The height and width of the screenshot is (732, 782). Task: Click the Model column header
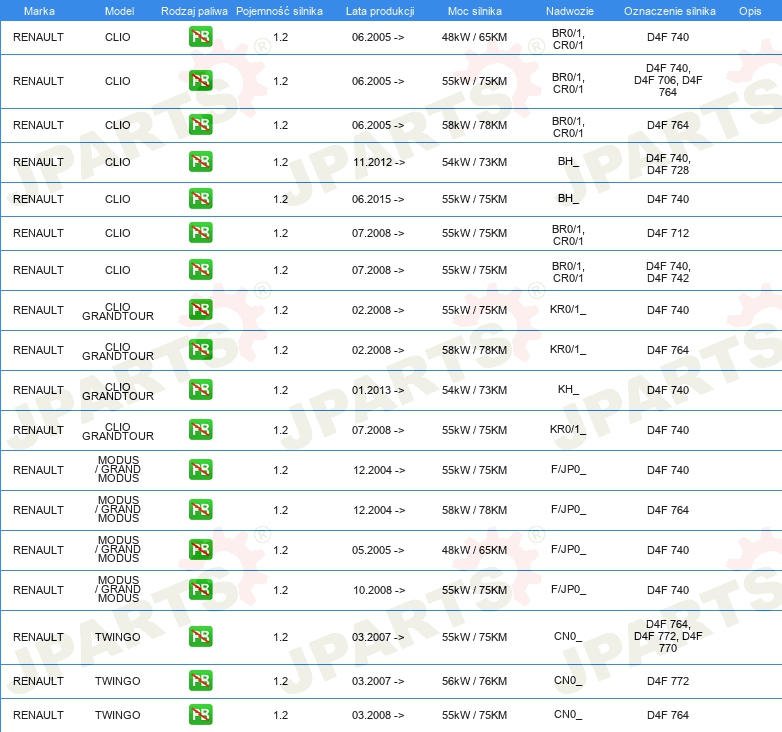pyautogui.click(x=119, y=11)
